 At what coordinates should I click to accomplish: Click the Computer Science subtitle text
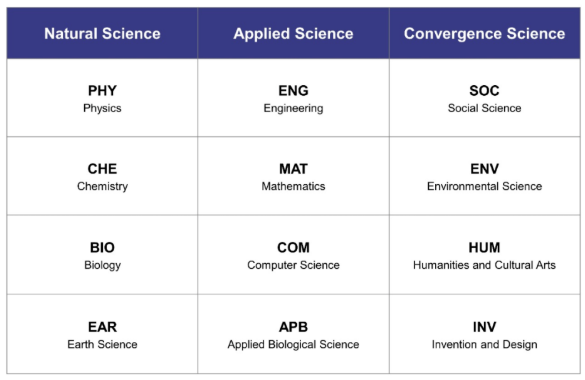coord(293,265)
